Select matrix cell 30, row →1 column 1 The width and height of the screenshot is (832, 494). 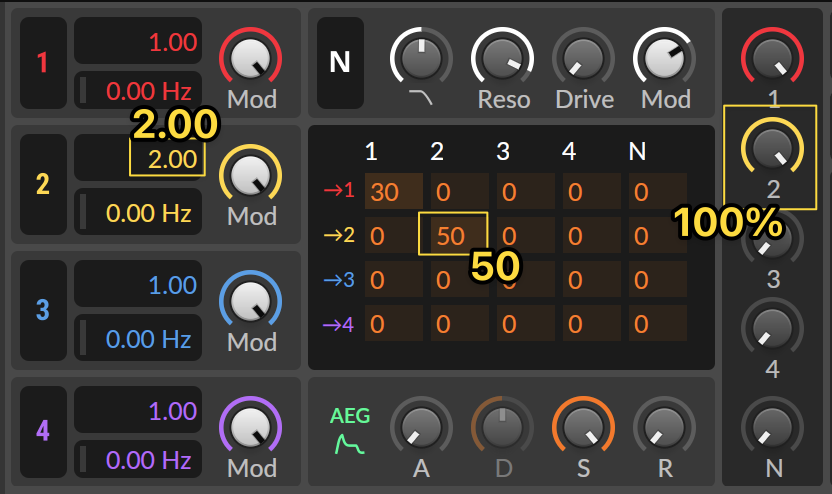tap(394, 191)
